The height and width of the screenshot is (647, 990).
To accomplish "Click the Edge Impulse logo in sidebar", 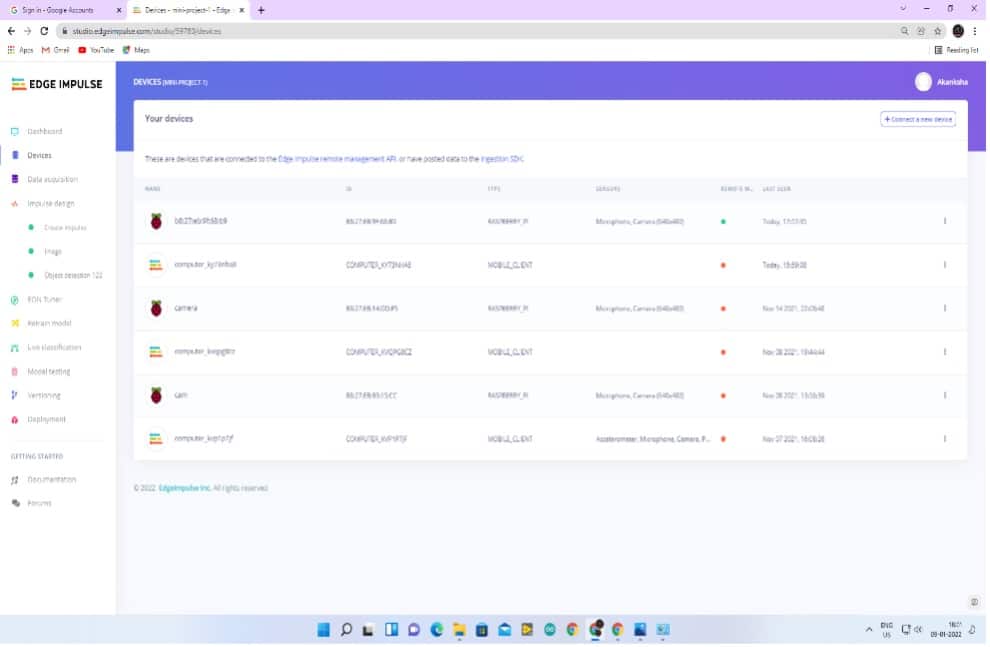I will (x=57, y=84).
